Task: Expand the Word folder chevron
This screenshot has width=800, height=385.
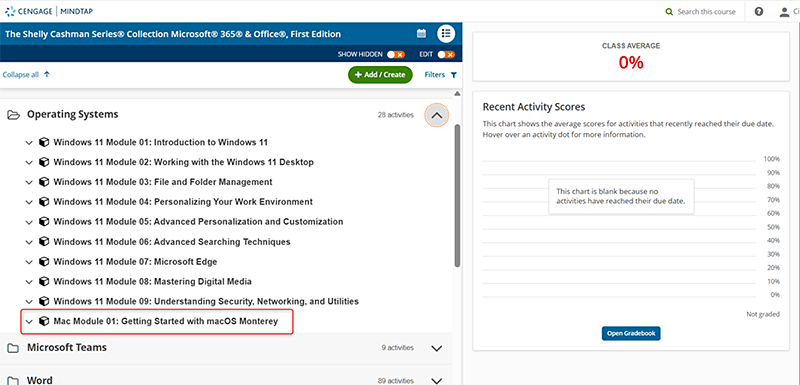Action: [436, 381]
